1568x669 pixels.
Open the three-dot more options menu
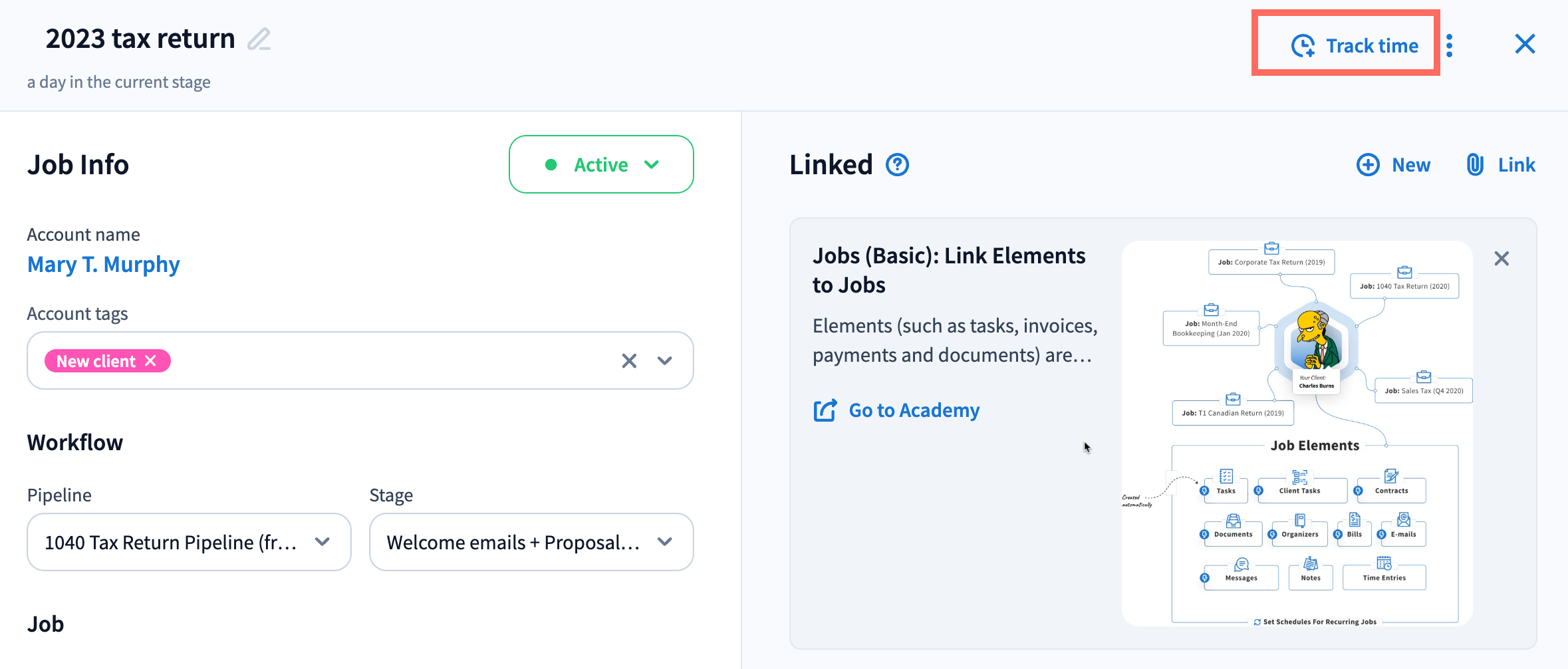[x=1450, y=45]
